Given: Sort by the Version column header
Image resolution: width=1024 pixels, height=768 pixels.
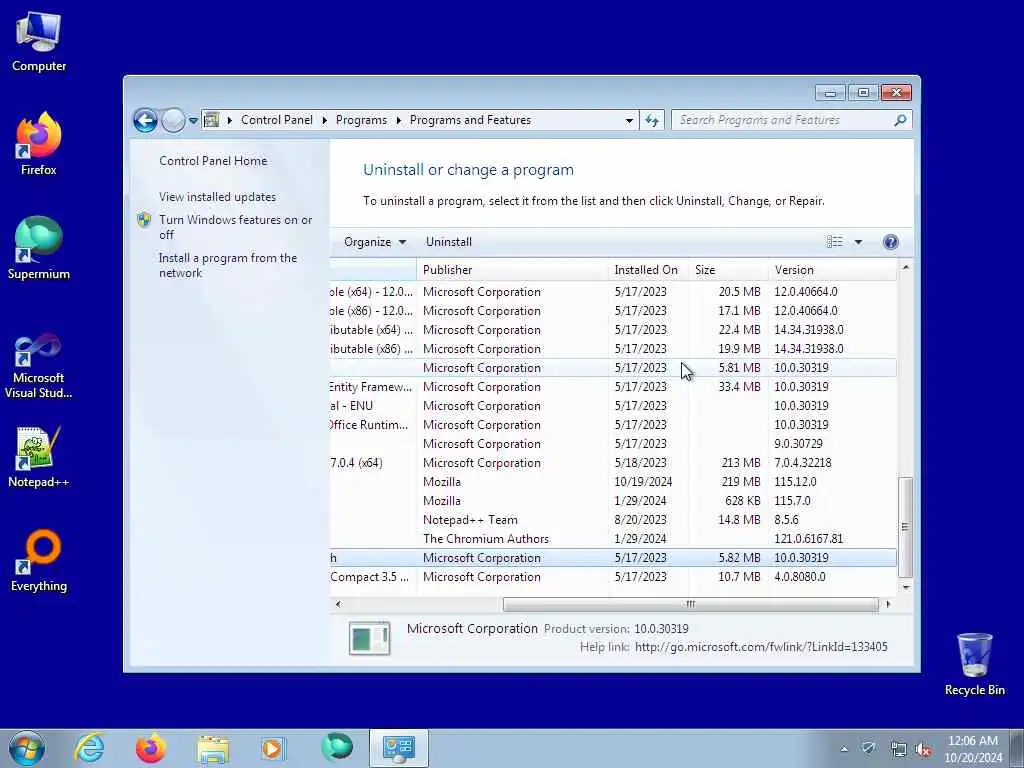Looking at the screenshot, I should pyautogui.click(x=833, y=270).
